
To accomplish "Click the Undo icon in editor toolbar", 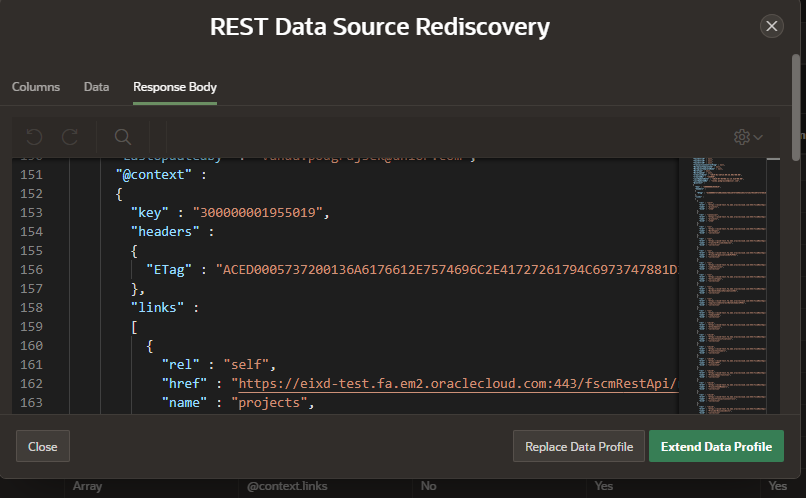I will [x=35, y=136].
